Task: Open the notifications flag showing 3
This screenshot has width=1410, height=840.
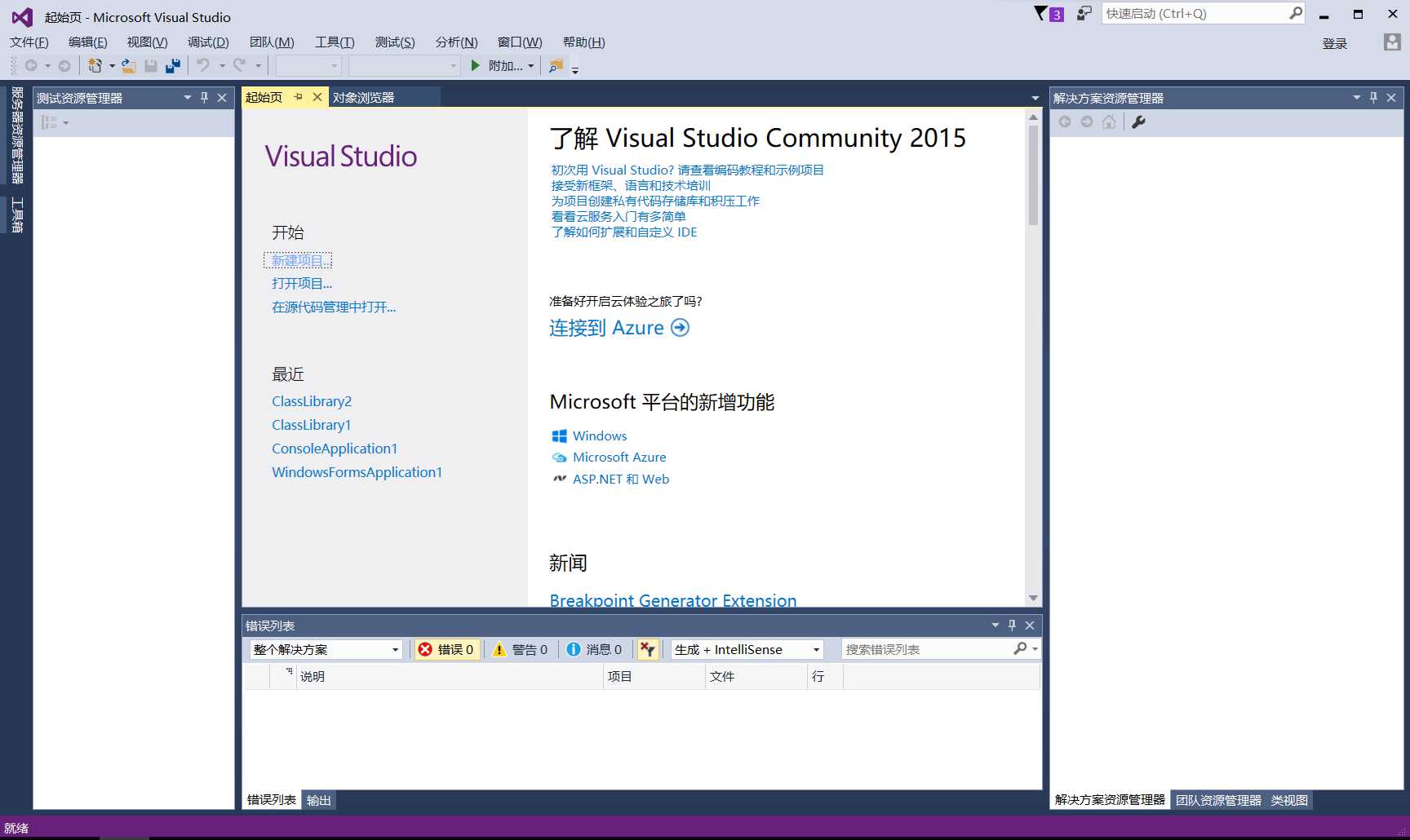Action: pos(1049,14)
